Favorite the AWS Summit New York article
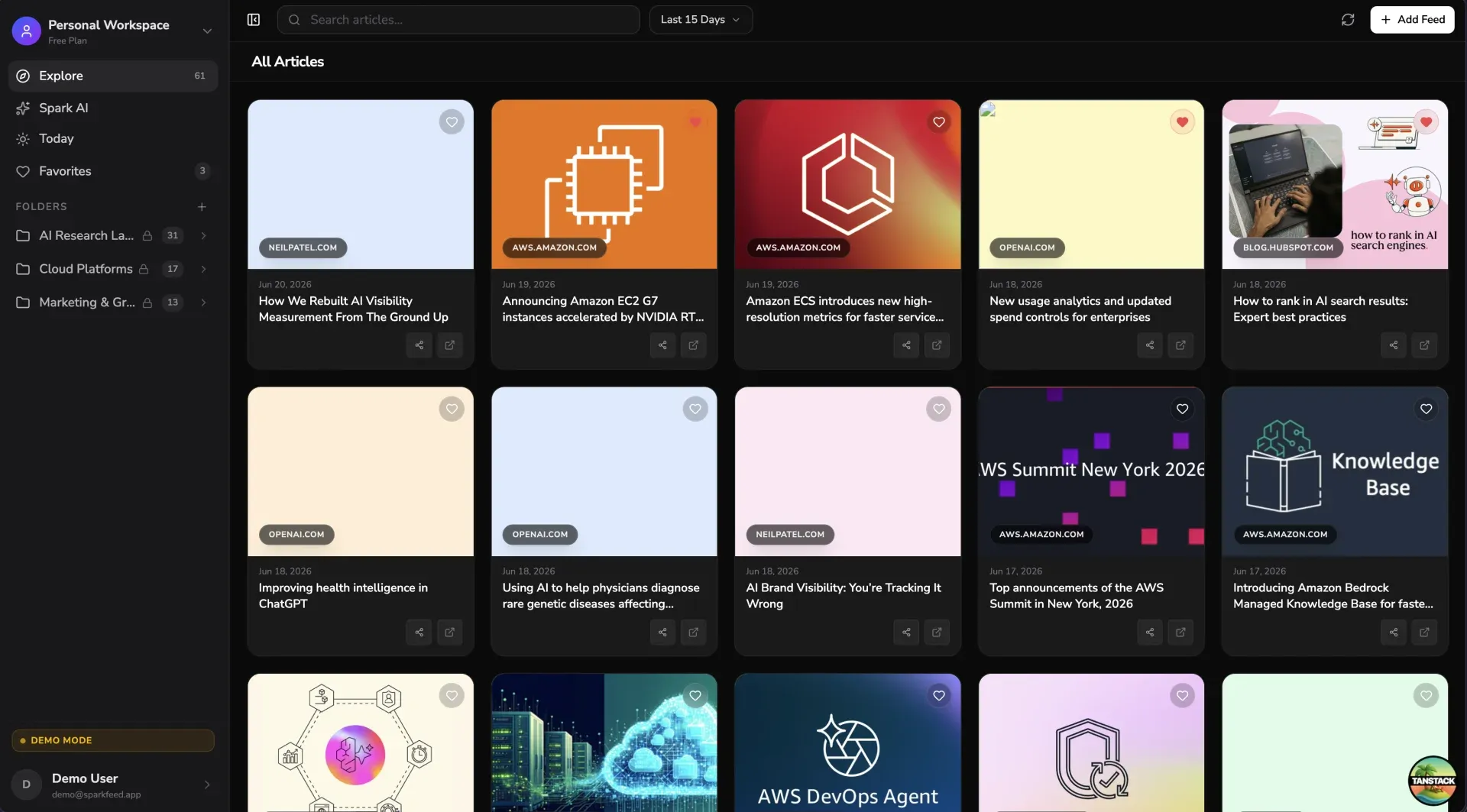The image size is (1467, 812). pyautogui.click(x=1182, y=409)
